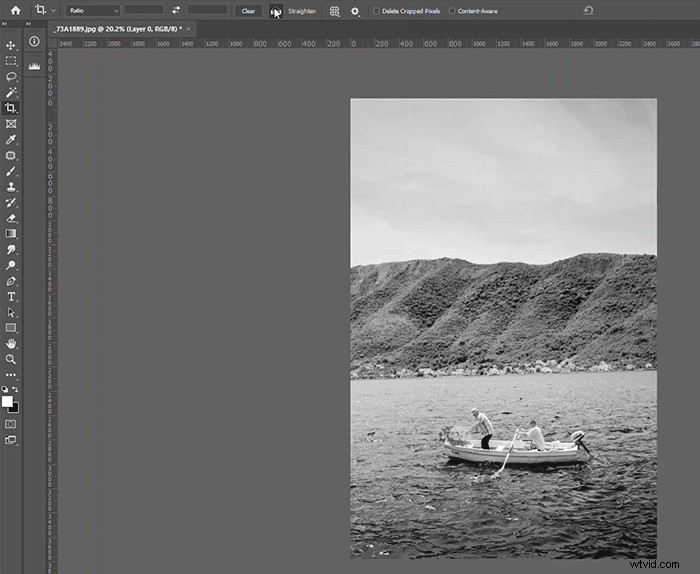
Task: Toggle Quick Mask mode icon
Action: [x=11, y=424]
